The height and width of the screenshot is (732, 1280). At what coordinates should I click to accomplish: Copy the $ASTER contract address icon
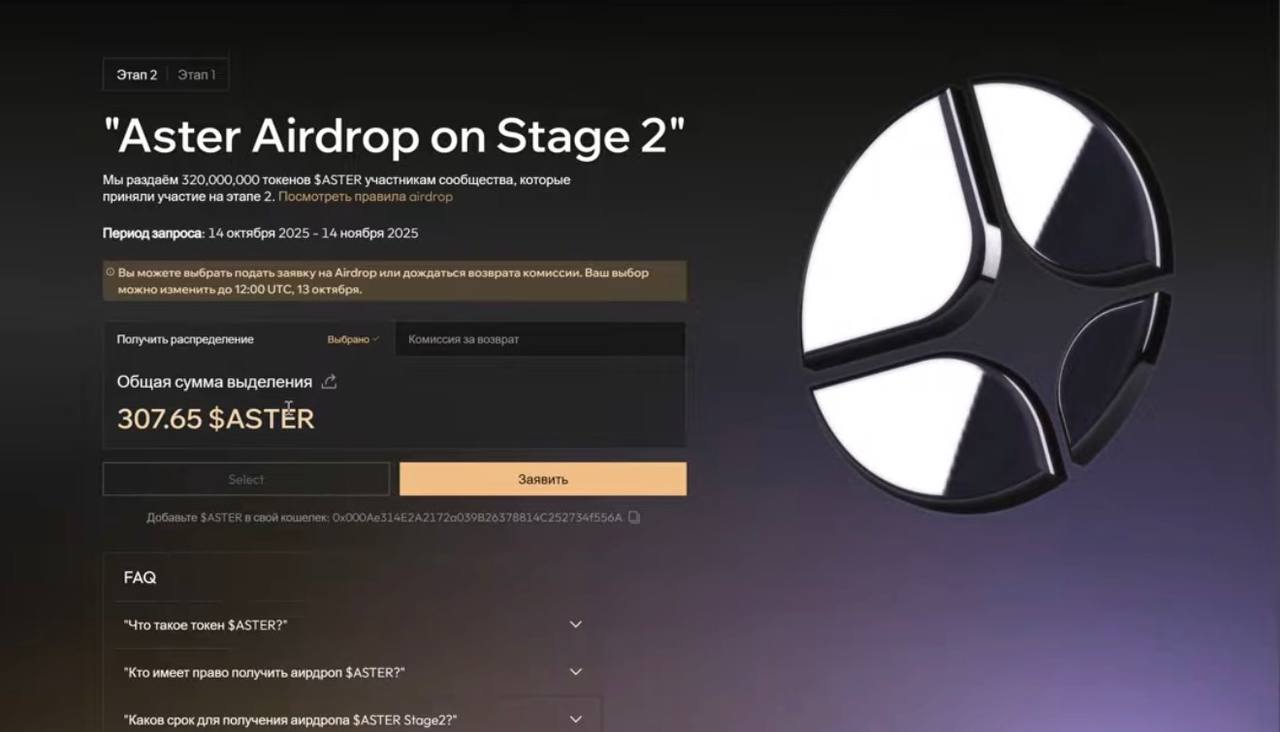click(634, 517)
